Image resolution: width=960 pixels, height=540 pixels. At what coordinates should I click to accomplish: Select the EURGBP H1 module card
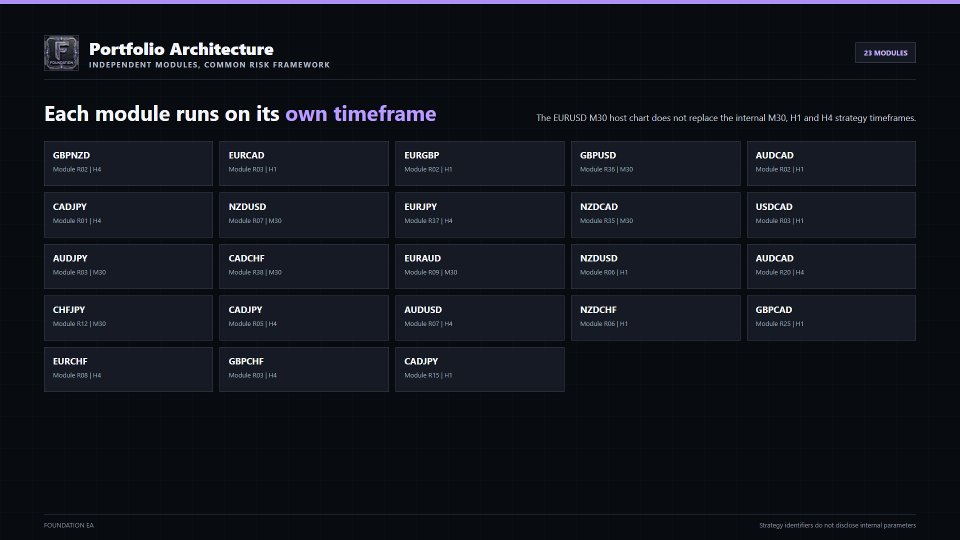pos(480,163)
